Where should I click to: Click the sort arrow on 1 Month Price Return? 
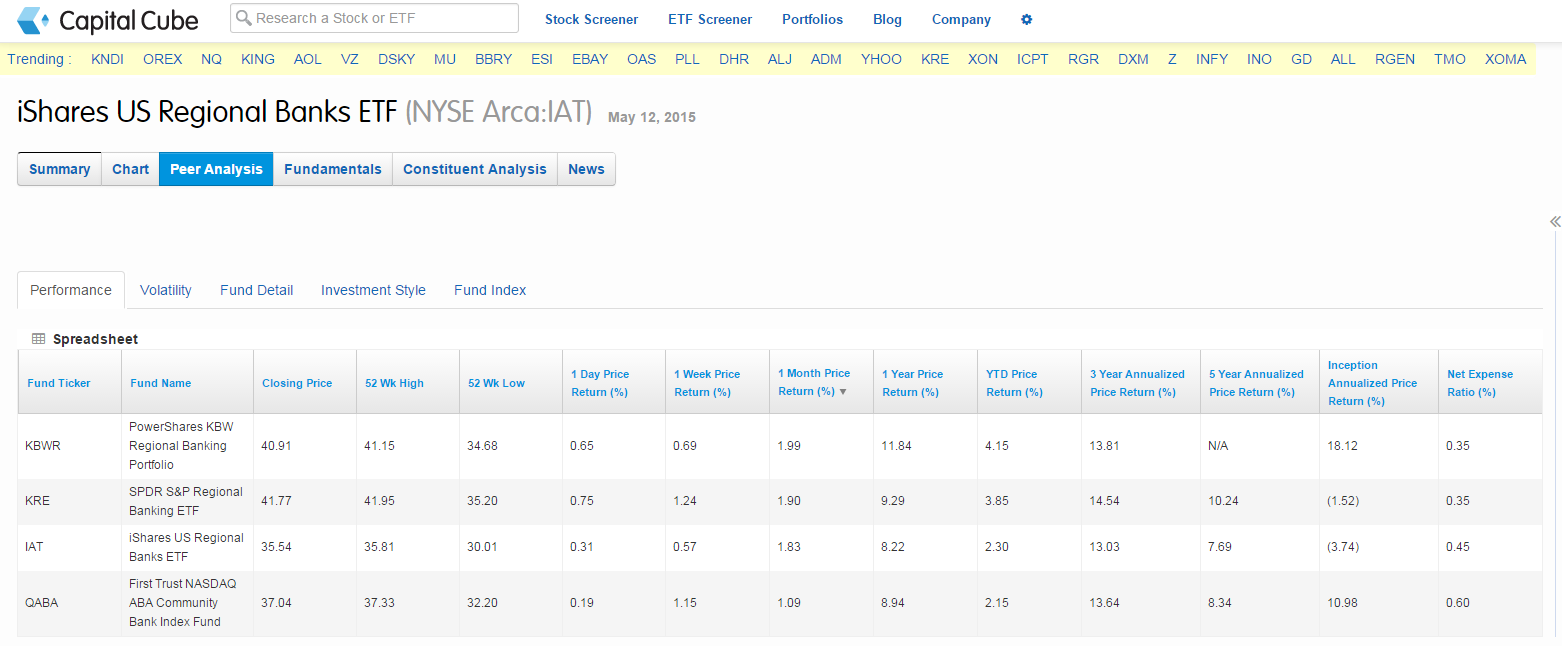842,392
